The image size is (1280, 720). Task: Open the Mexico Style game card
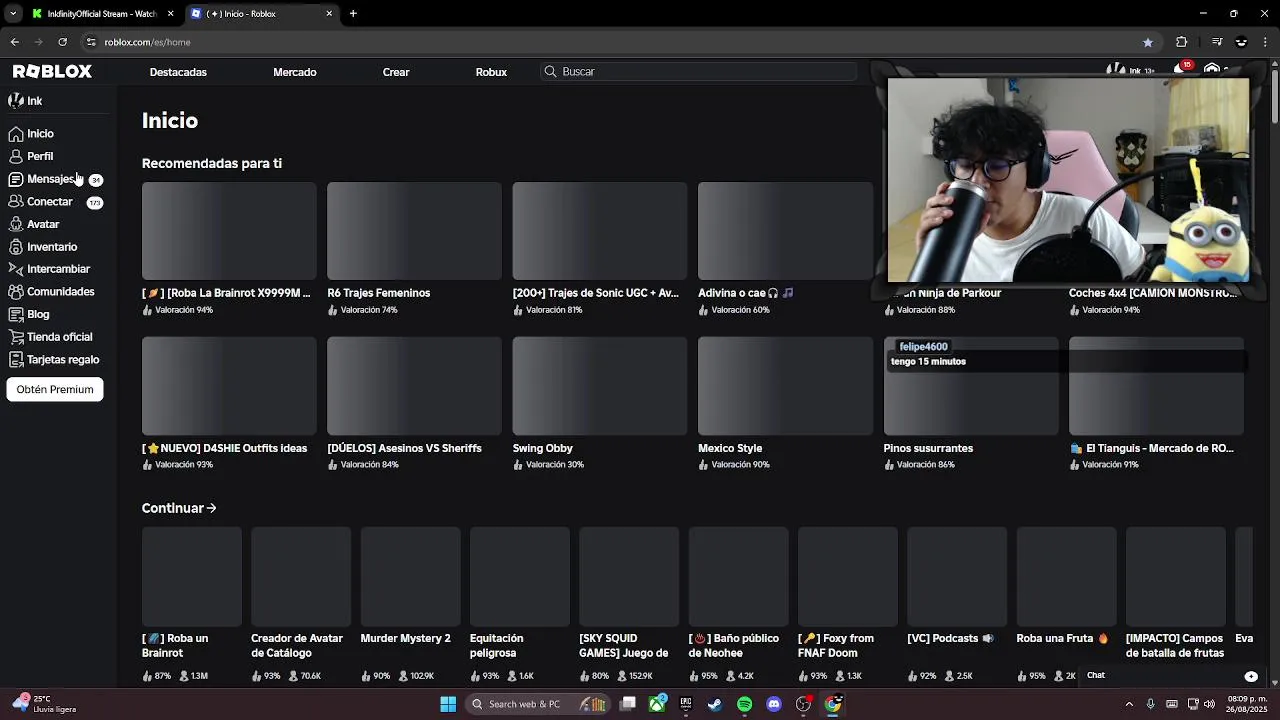(785, 404)
